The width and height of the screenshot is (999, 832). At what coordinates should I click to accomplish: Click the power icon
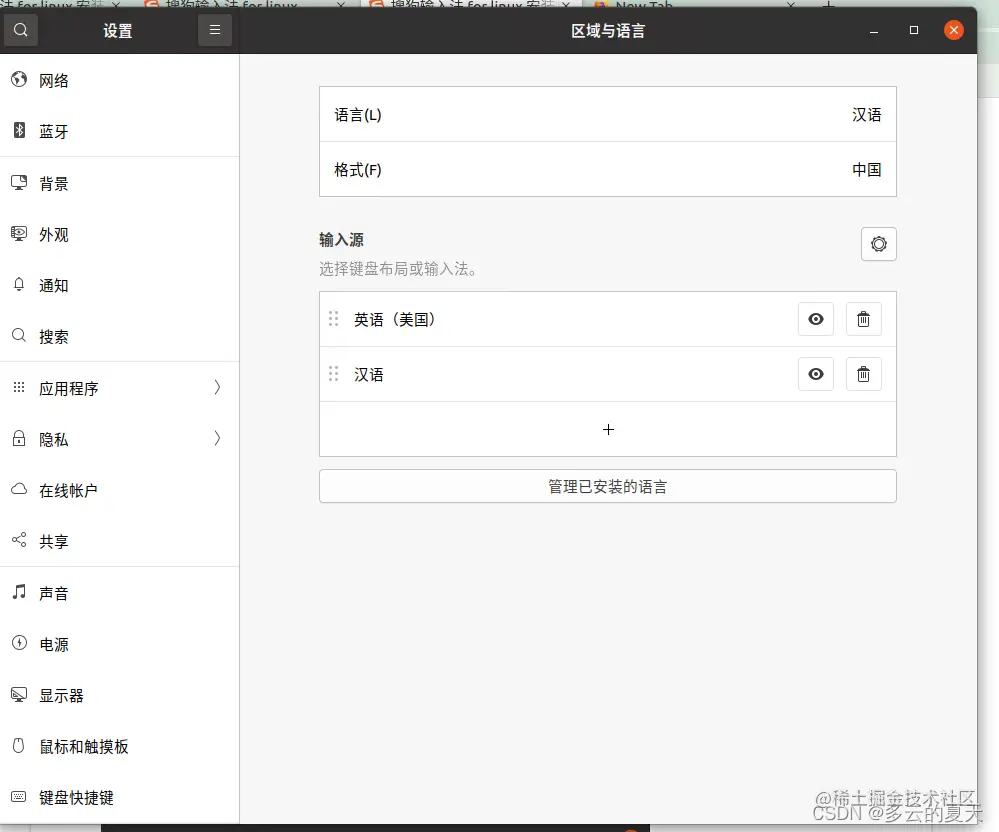19,643
